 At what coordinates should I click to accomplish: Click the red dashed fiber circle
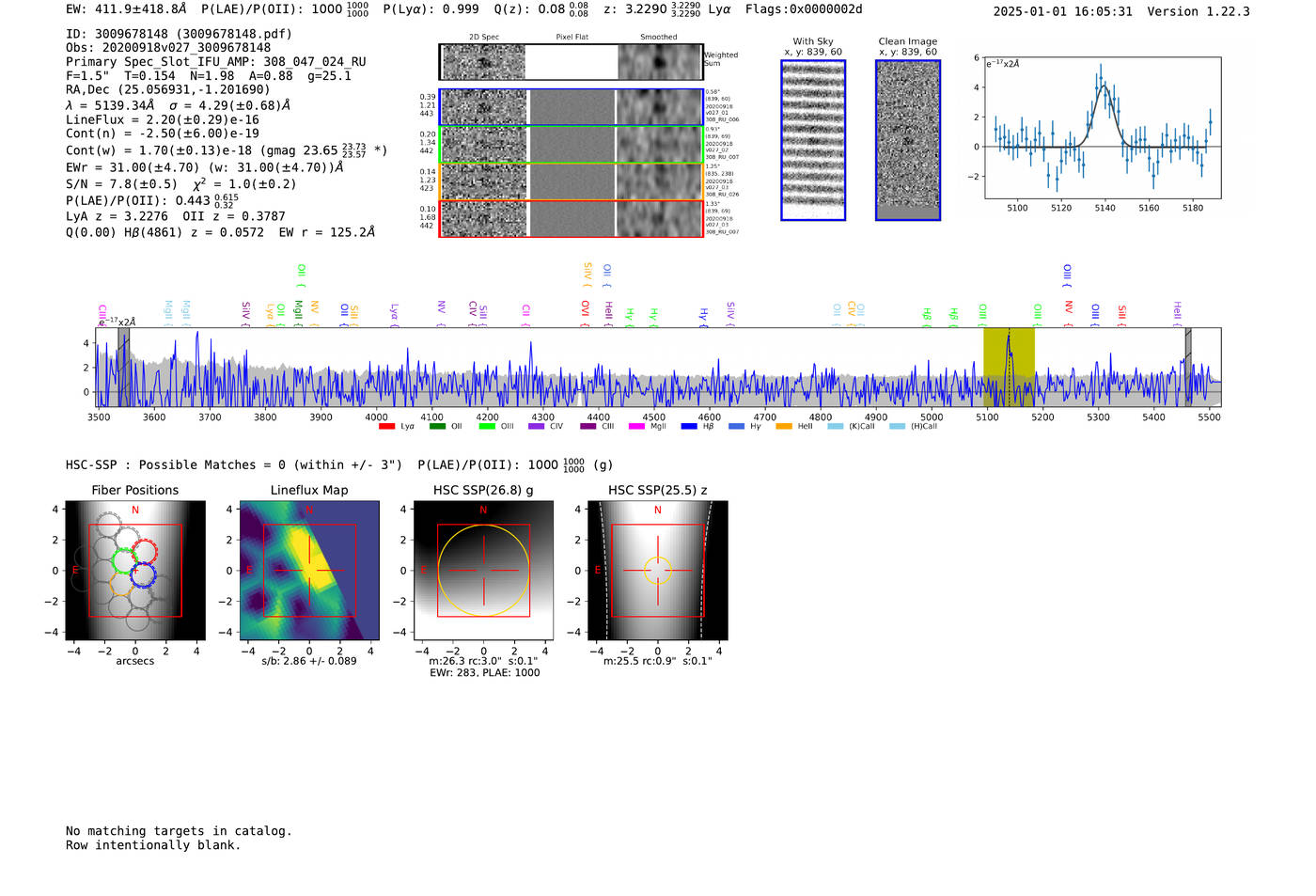pyautogui.click(x=145, y=552)
